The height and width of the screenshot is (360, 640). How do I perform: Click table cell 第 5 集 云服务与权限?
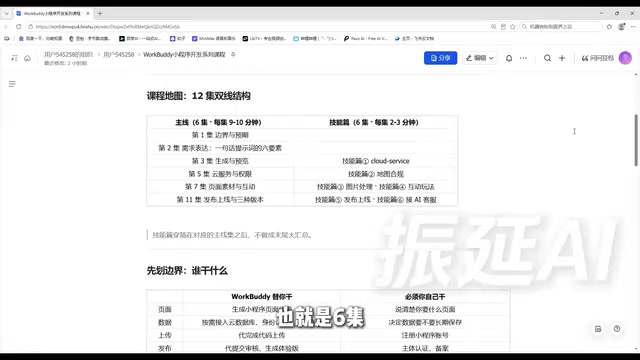(x=220, y=174)
